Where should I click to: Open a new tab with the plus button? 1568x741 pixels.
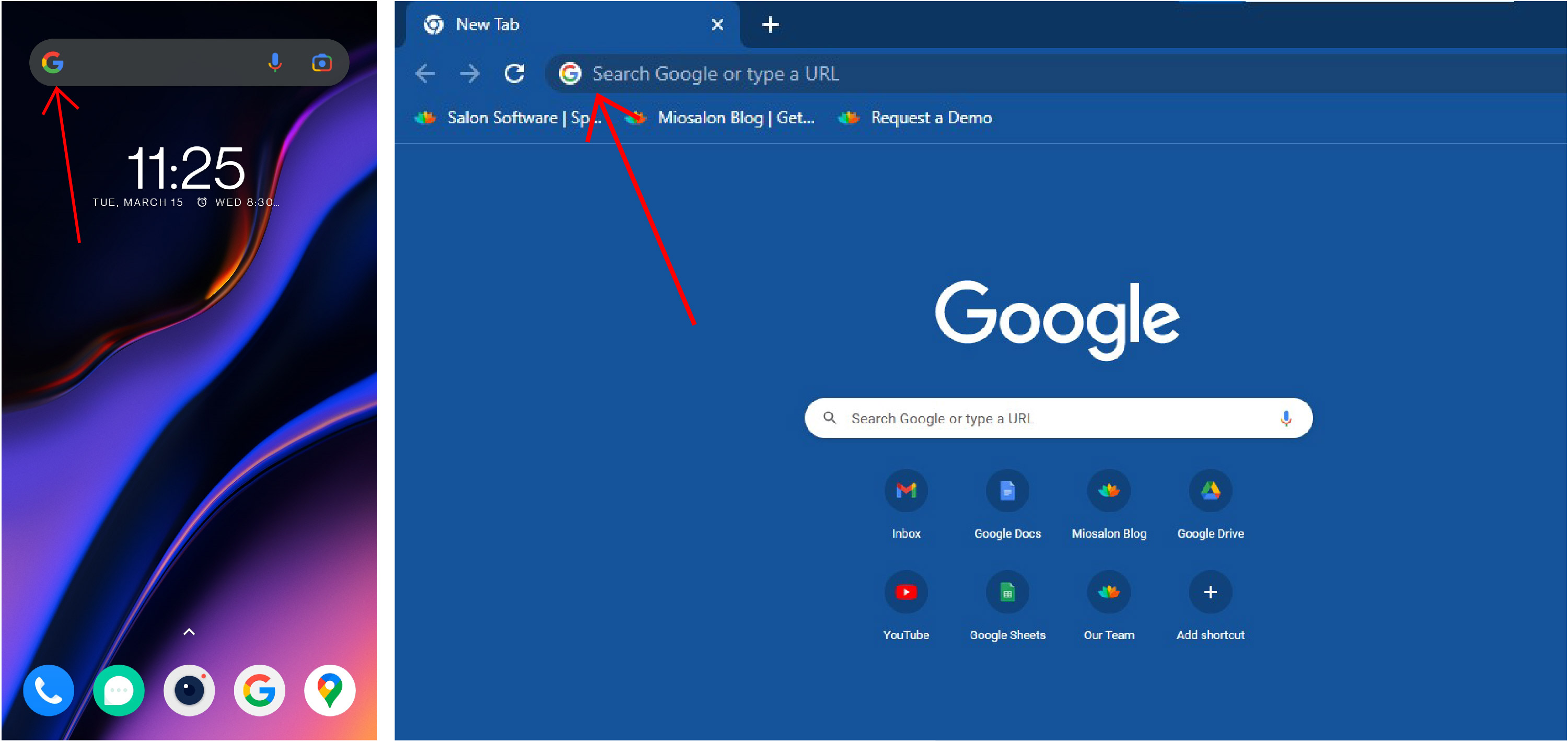tap(771, 25)
